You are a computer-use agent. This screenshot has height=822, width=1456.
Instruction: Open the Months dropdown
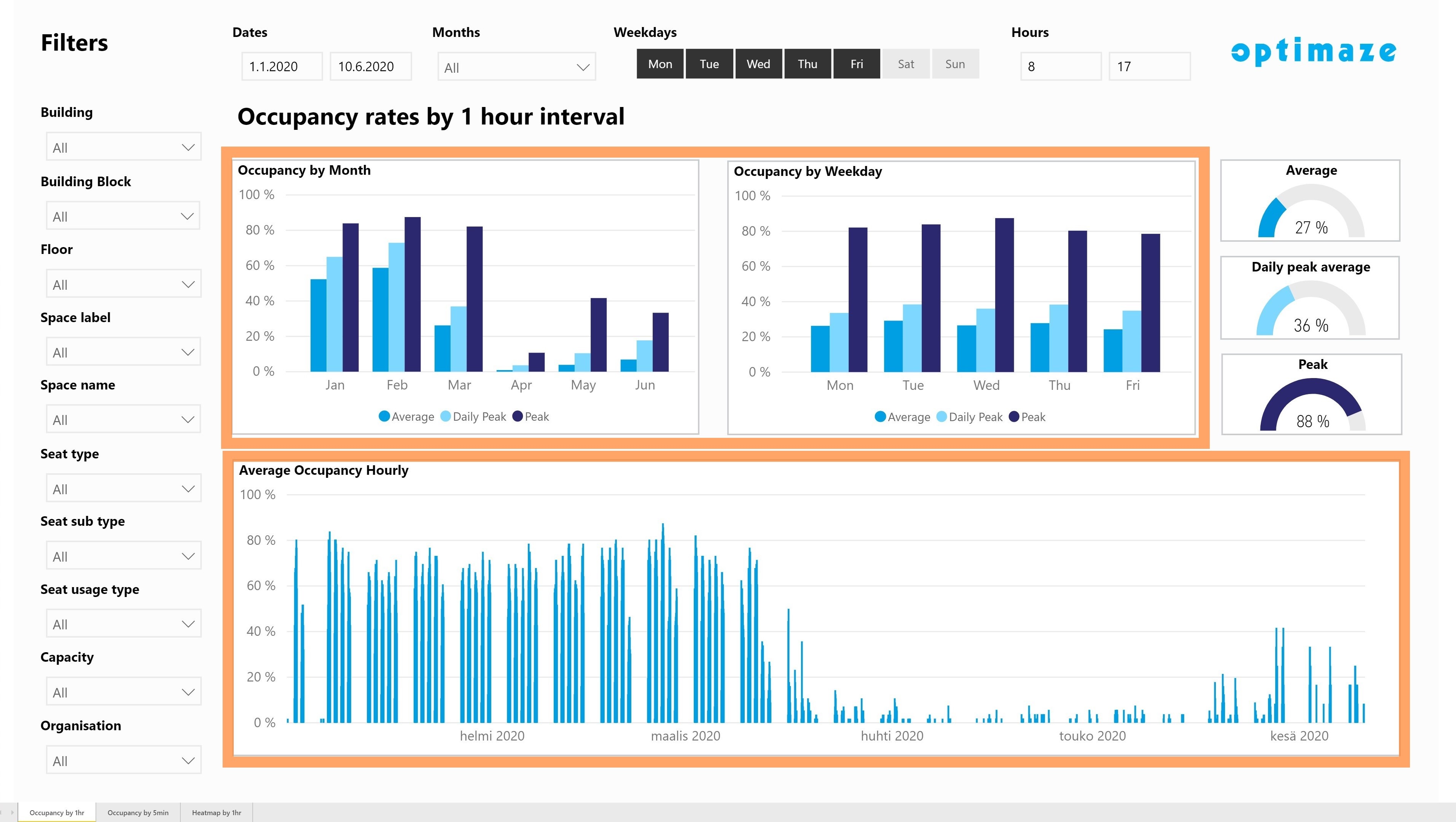tap(516, 67)
